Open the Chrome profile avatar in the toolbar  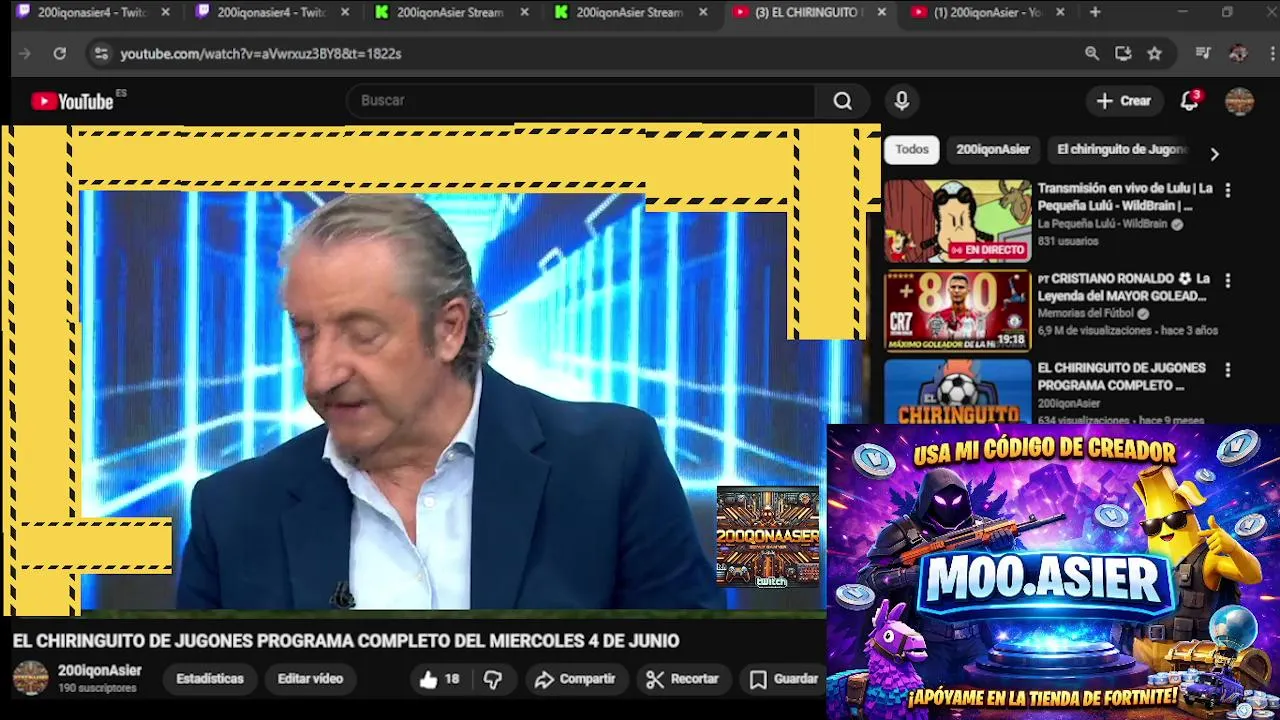1238,54
